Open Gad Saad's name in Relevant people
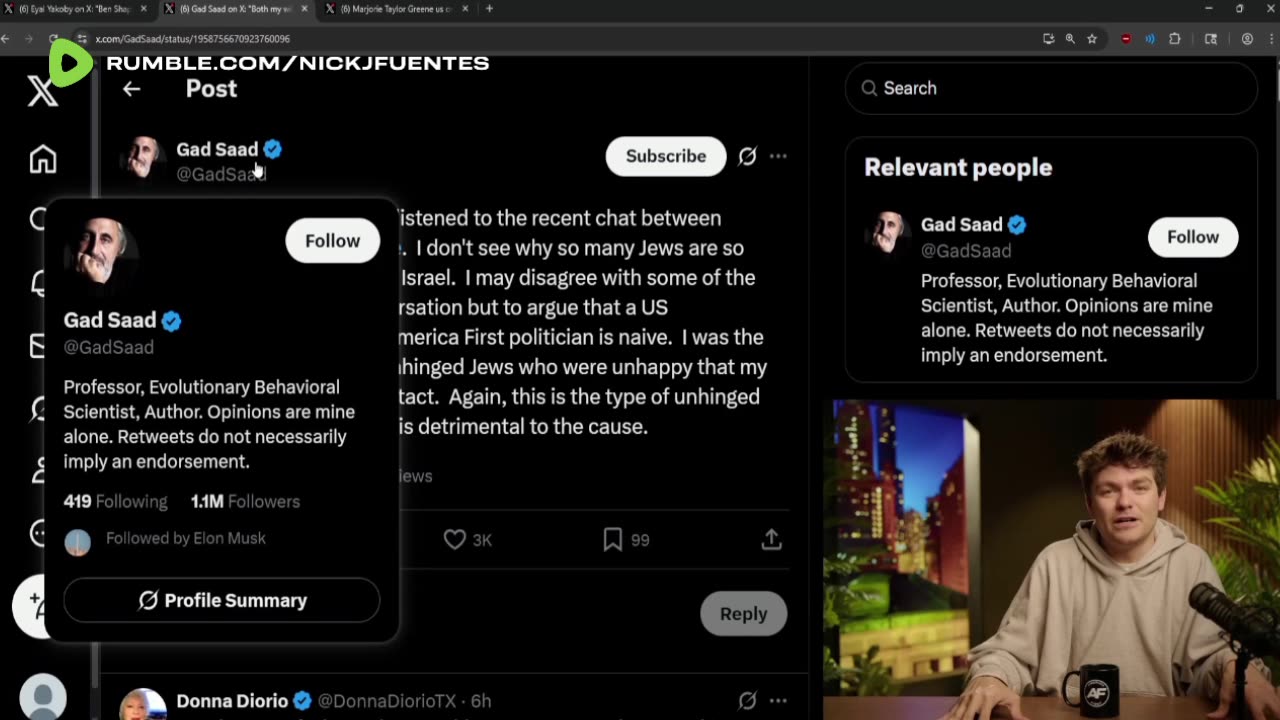The width and height of the screenshot is (1280, 720). (962, 224)
